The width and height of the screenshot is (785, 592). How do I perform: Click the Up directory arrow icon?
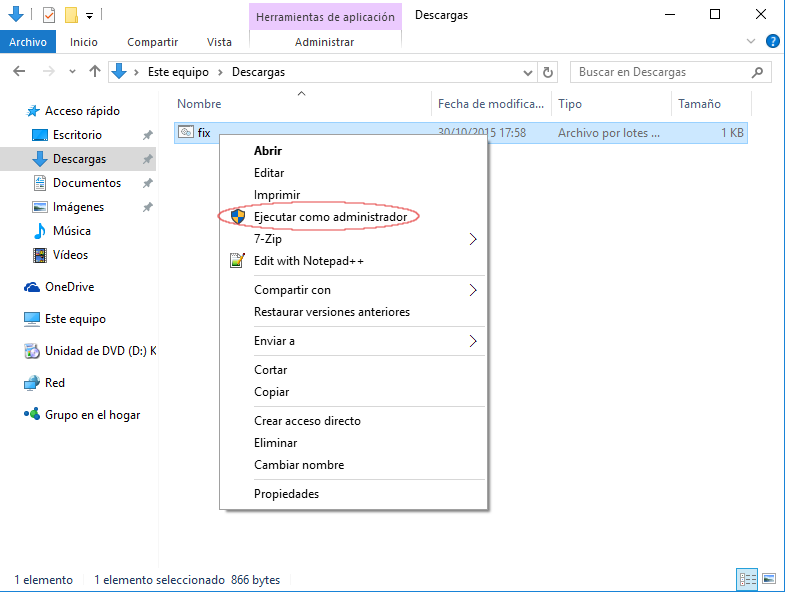point(95,72)
